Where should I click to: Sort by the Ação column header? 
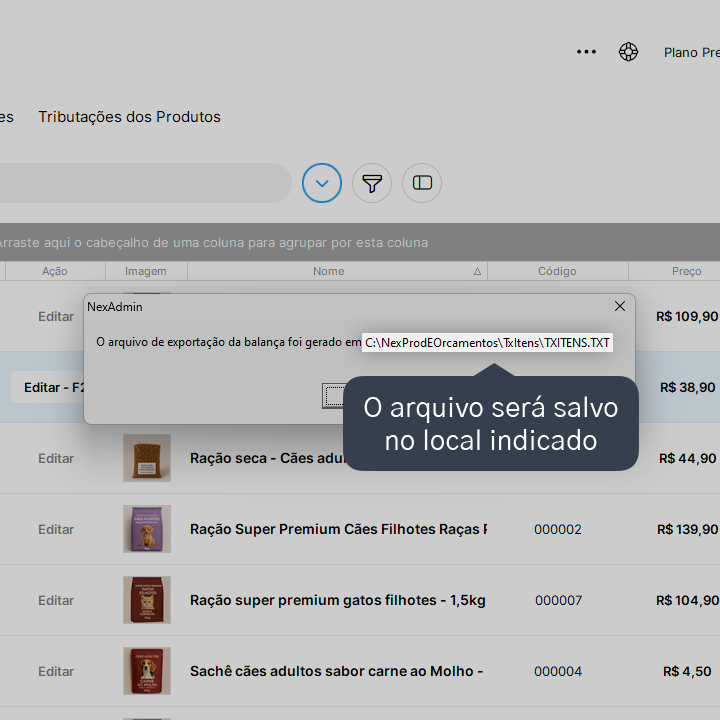(55, 271)
